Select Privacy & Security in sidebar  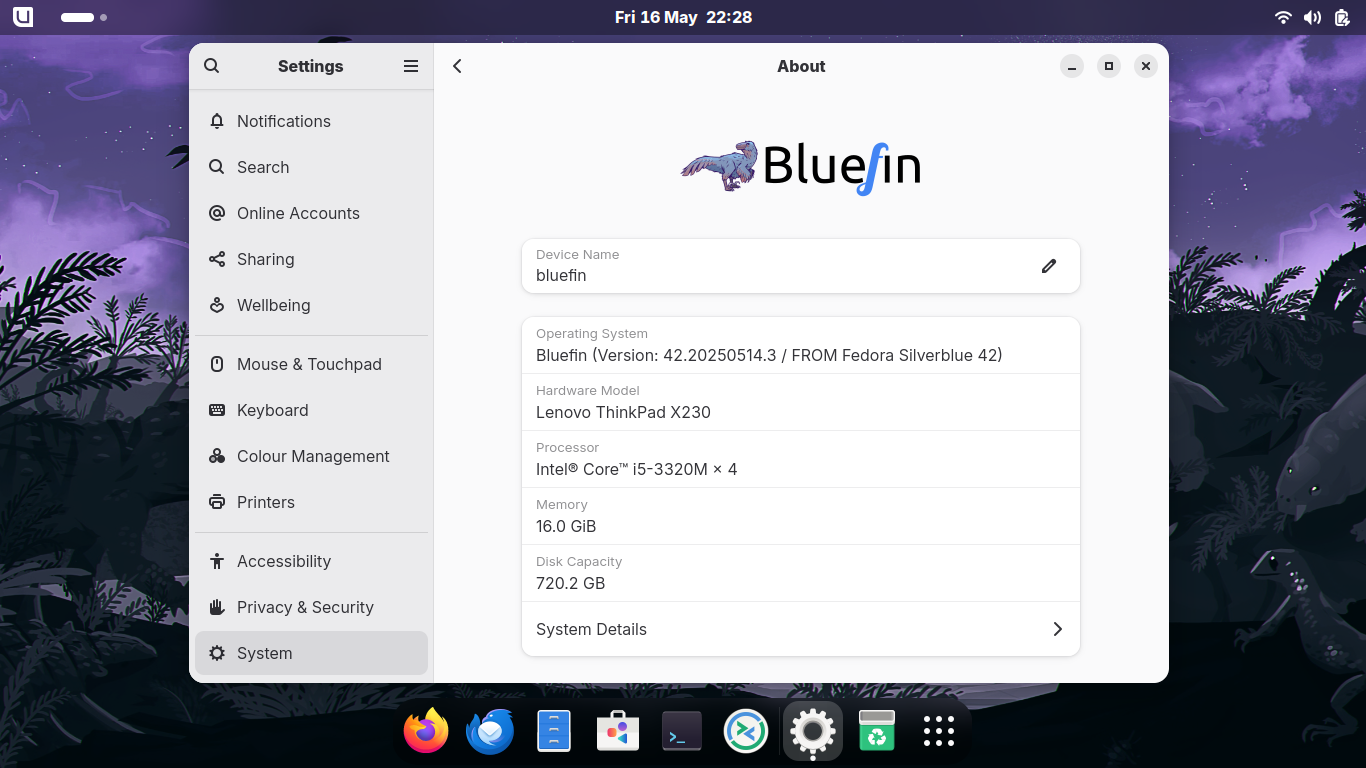point(311,607)
